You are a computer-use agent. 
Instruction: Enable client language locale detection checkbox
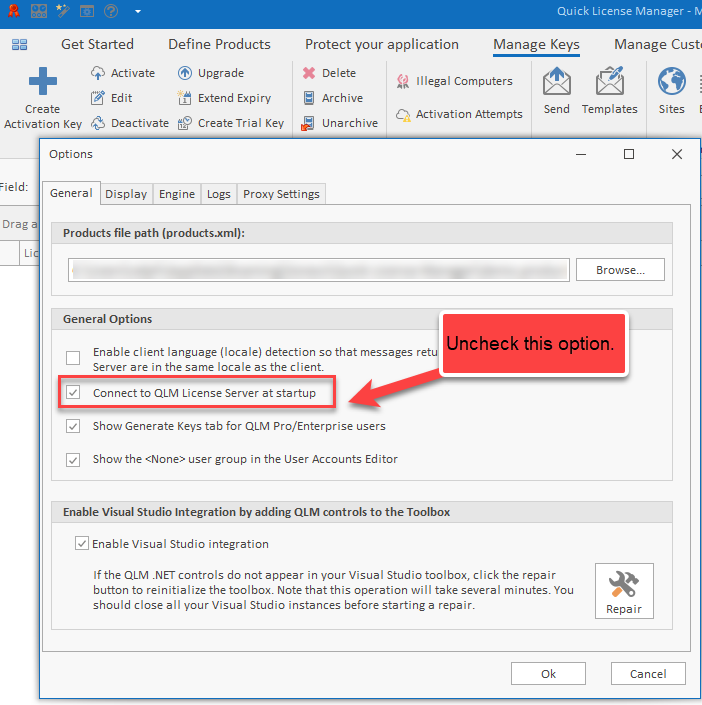tap(73, 358)
